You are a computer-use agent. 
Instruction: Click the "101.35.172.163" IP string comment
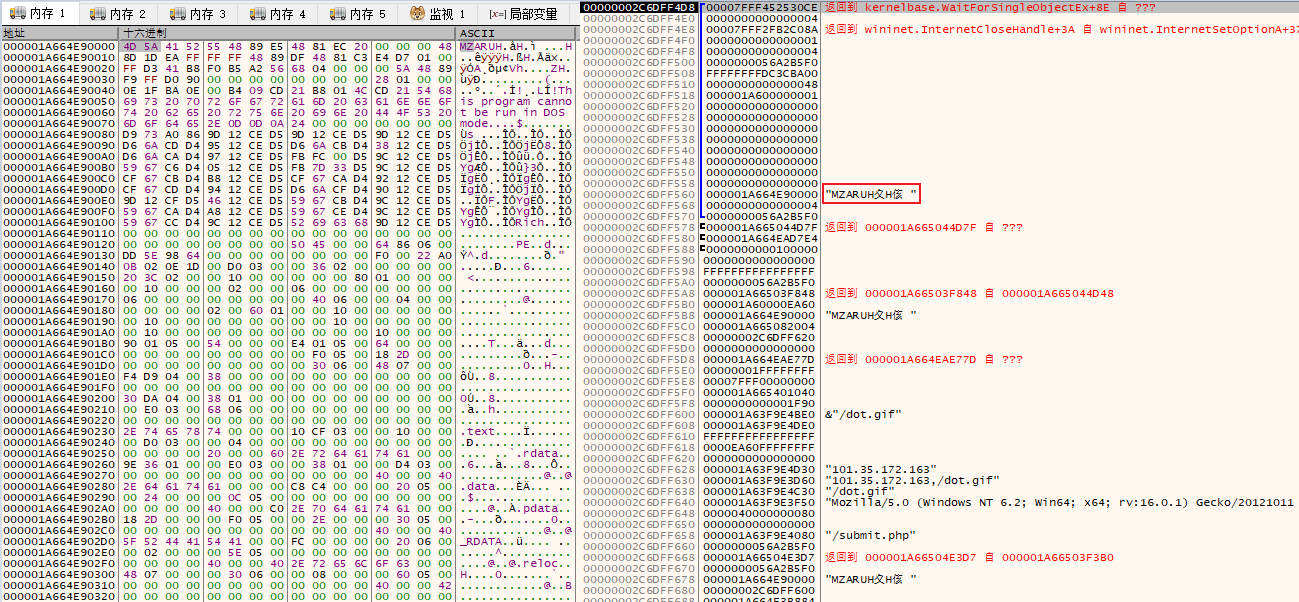[x=881, y=469]
